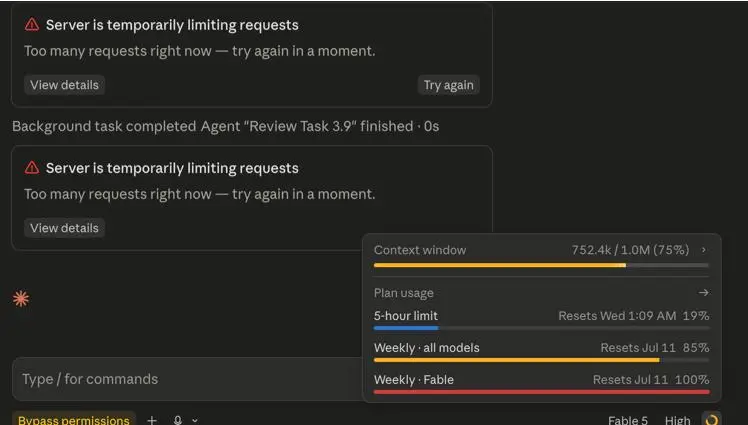The image size is (748, 425).
Task: Click the microphone icon for voice input
Action: 177,420
